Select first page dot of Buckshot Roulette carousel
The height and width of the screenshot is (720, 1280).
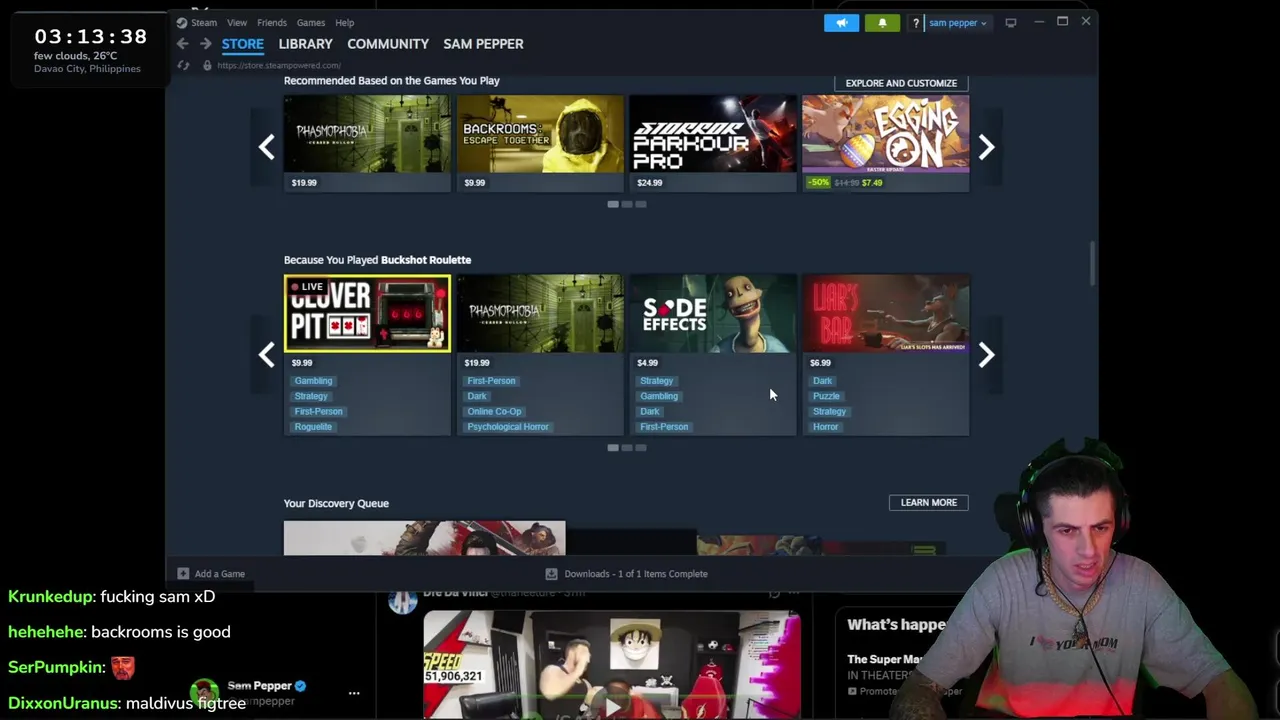[x=613, y=448]
